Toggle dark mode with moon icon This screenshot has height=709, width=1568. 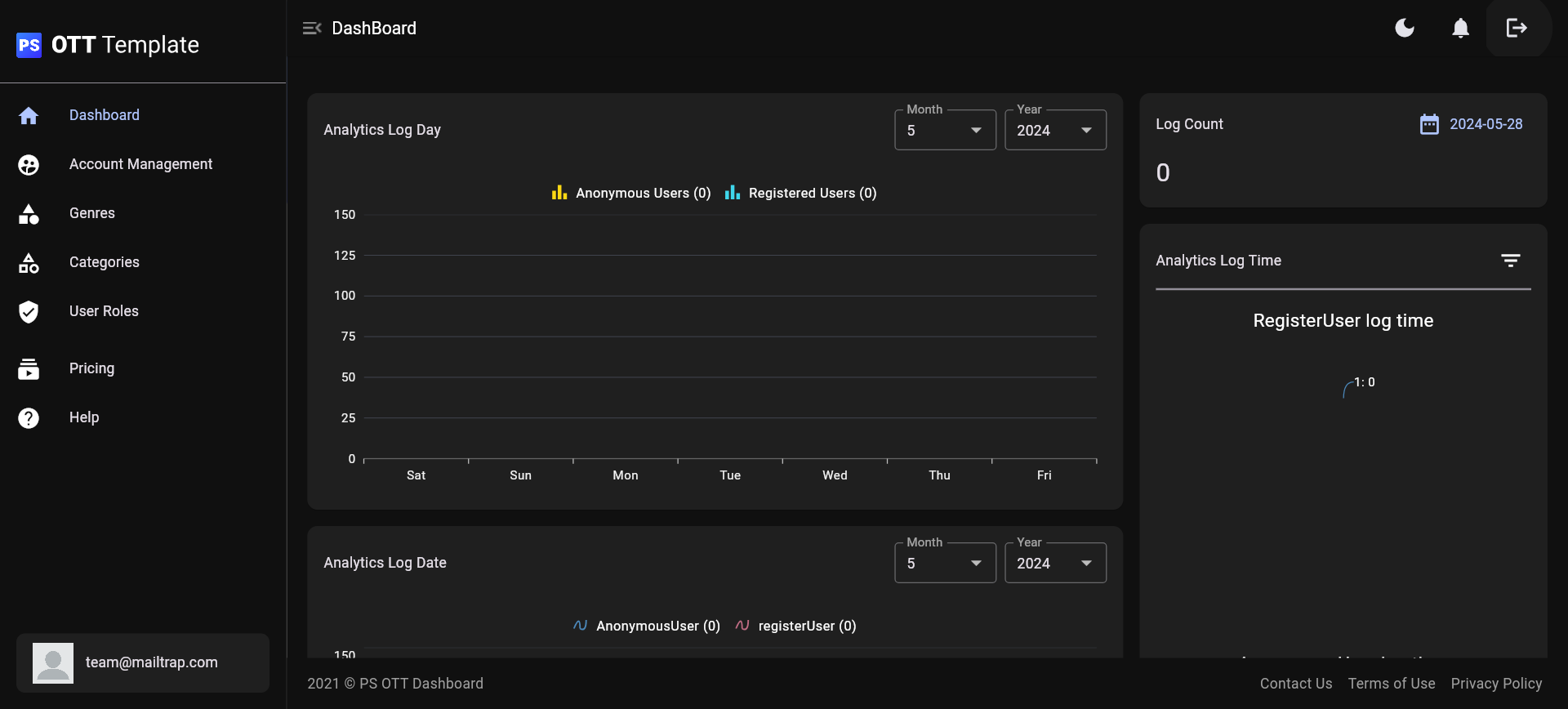pos(1405,29)
